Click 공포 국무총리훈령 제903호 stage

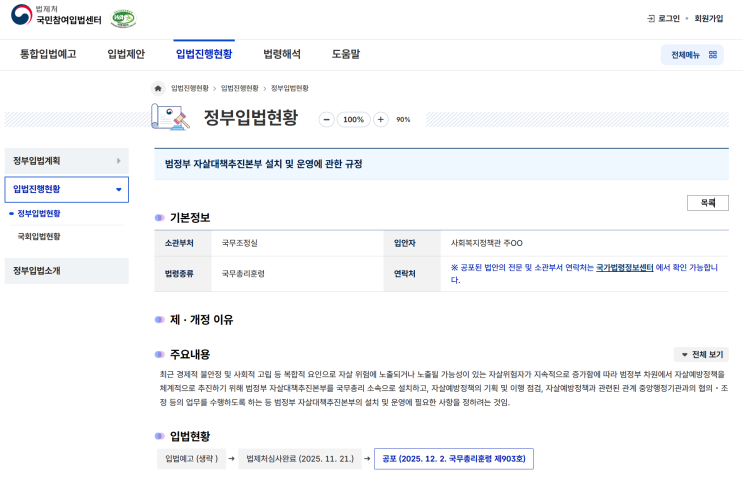tap(453, 459)
